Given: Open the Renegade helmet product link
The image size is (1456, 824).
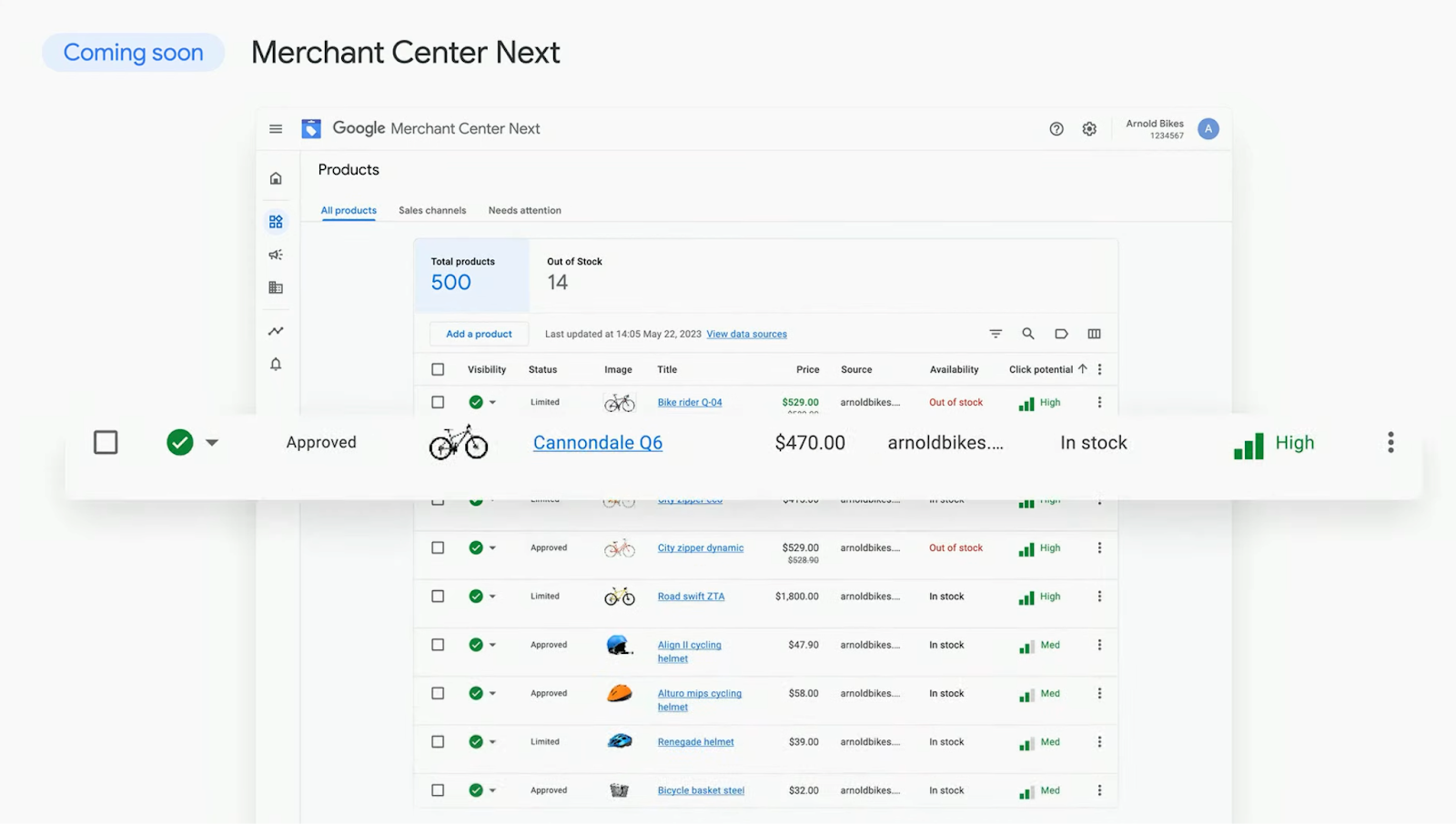Looking at the screenshot, I should coord(696,742).
